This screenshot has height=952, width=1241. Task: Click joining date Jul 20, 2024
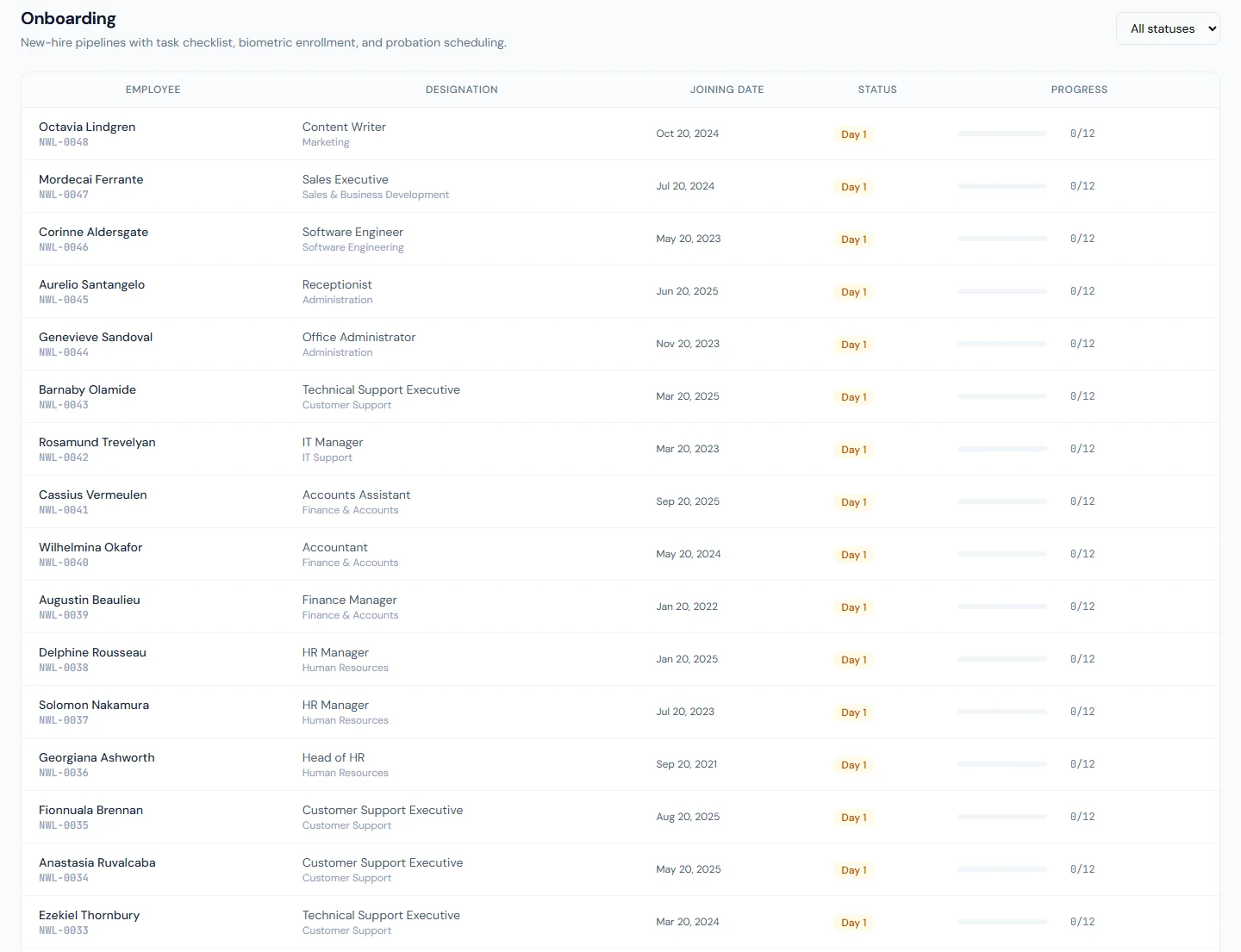point(685,186)
